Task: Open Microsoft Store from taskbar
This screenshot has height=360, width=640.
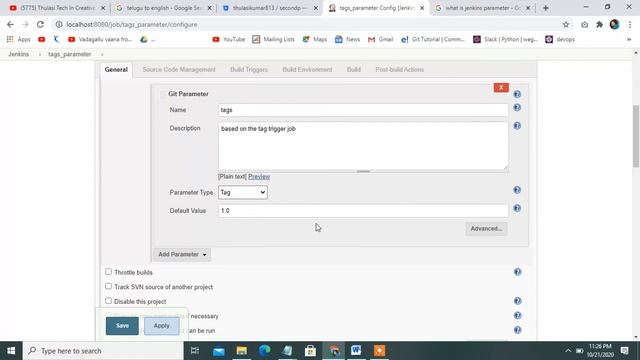Action: click(310, 351)
